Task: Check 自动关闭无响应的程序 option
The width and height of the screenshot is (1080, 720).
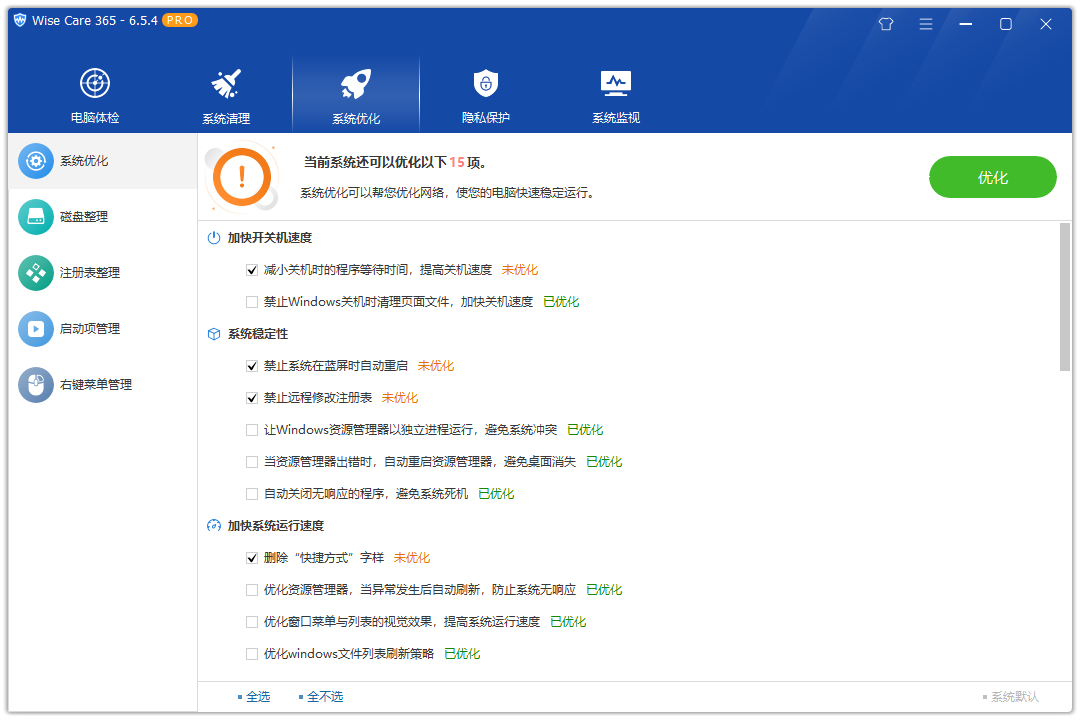Action: point(252,494)
